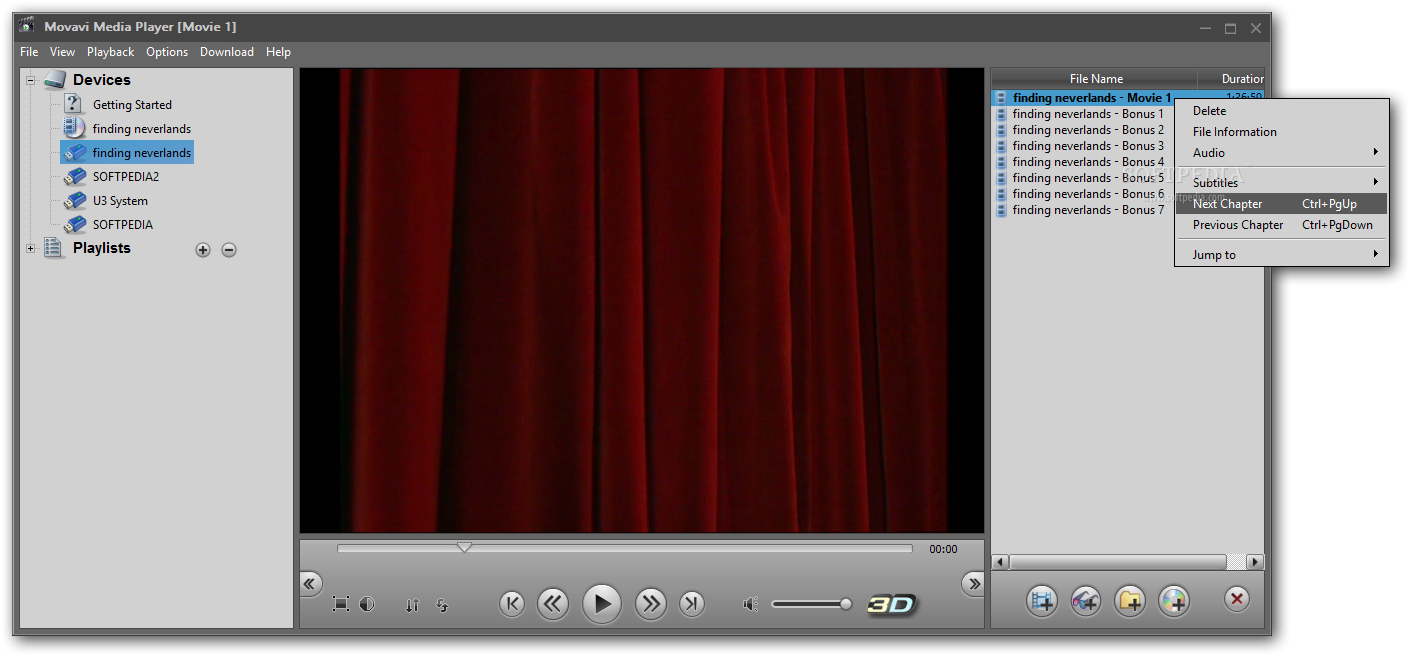This screenshot has width=1410, height=656.
Task: Click the volume slider handle
Action: pyautogui.click(x=846, y=604)
